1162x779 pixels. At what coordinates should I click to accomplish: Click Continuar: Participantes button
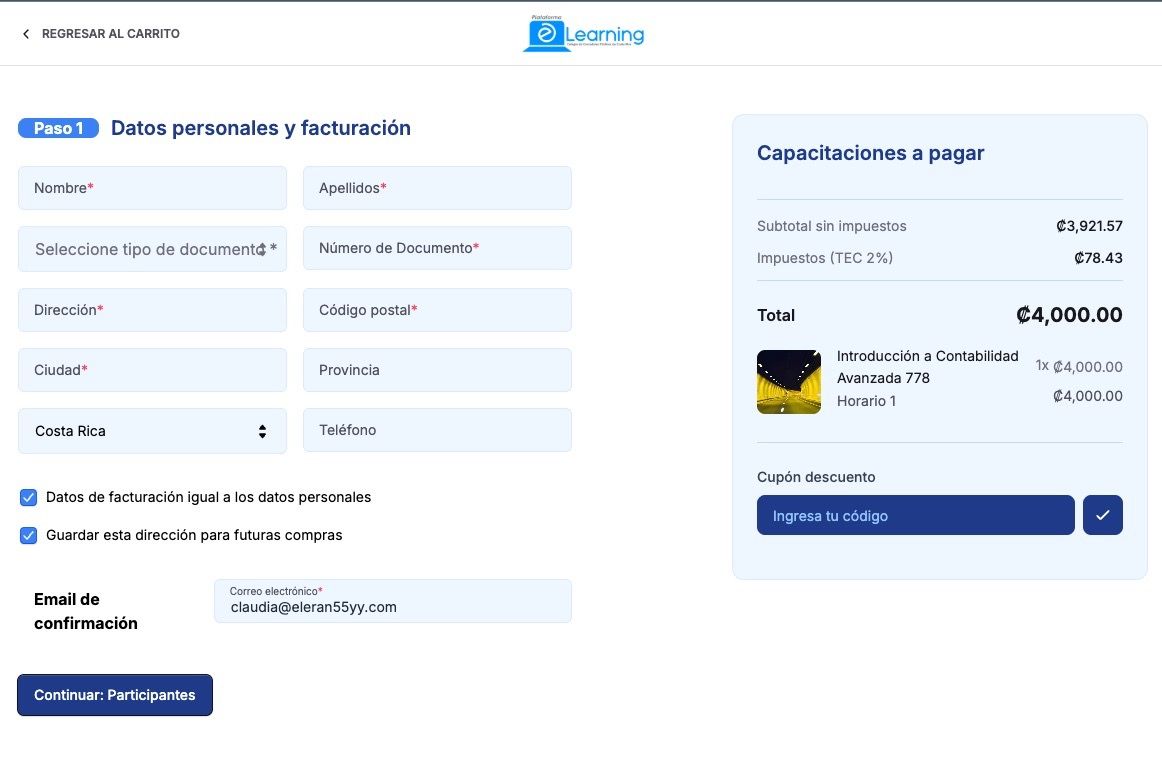point(115,695)
